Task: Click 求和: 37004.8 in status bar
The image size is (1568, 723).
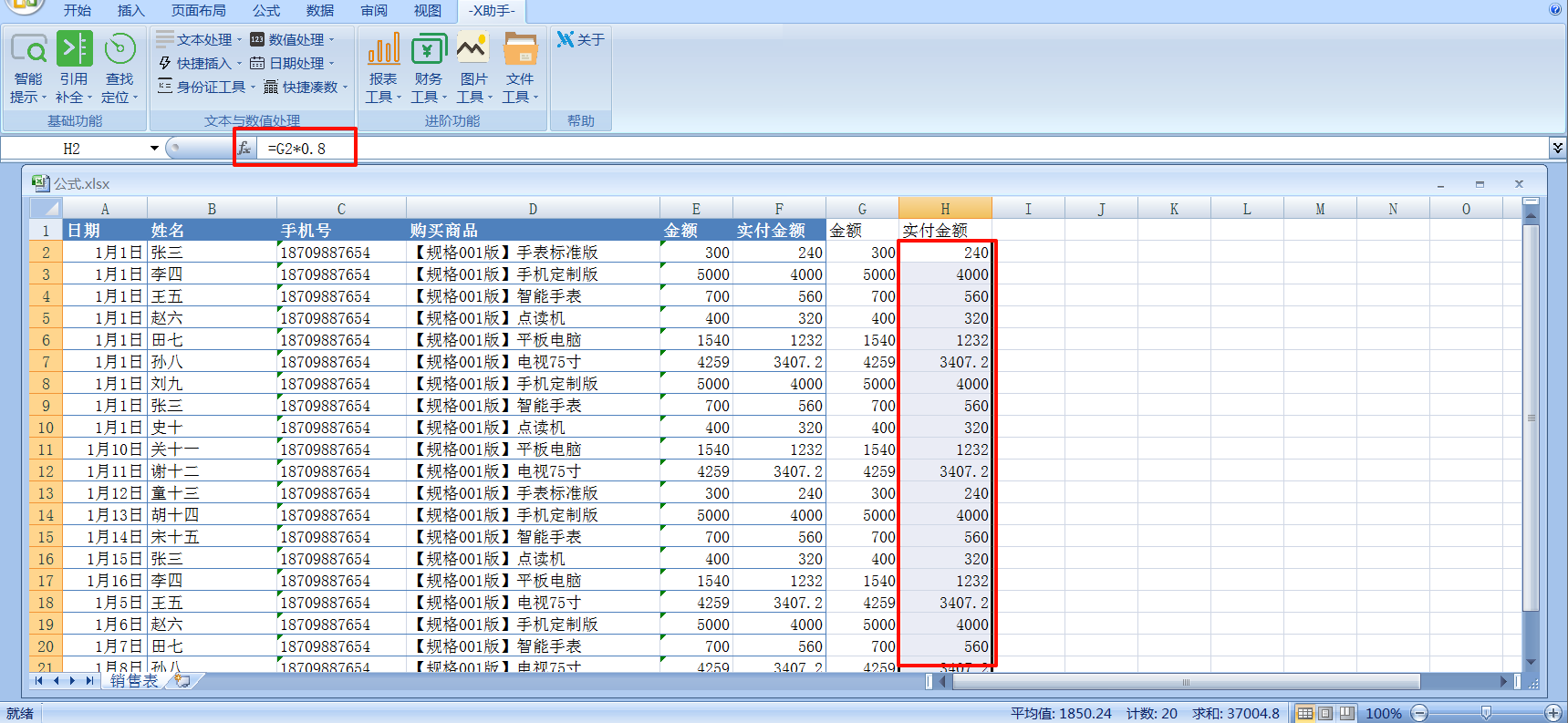Action: click(x=1236, y=713)
